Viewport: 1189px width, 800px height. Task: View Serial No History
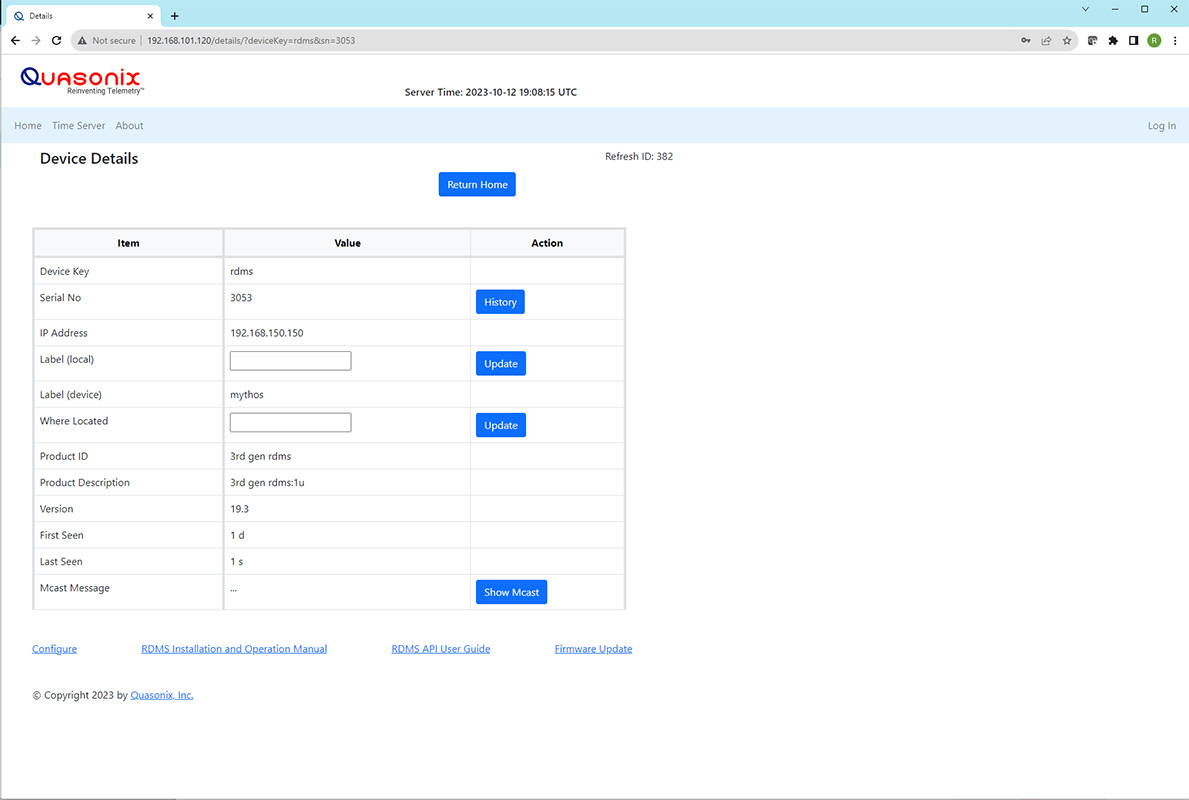click(500, 302)
